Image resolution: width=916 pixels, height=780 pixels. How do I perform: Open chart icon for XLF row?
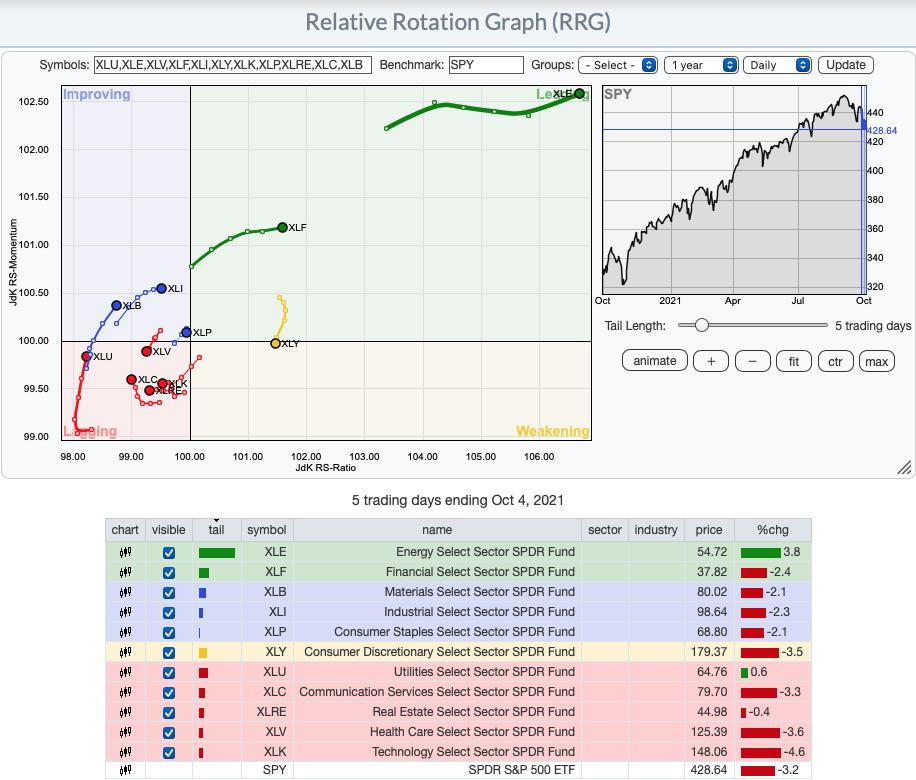coord(125,572)
